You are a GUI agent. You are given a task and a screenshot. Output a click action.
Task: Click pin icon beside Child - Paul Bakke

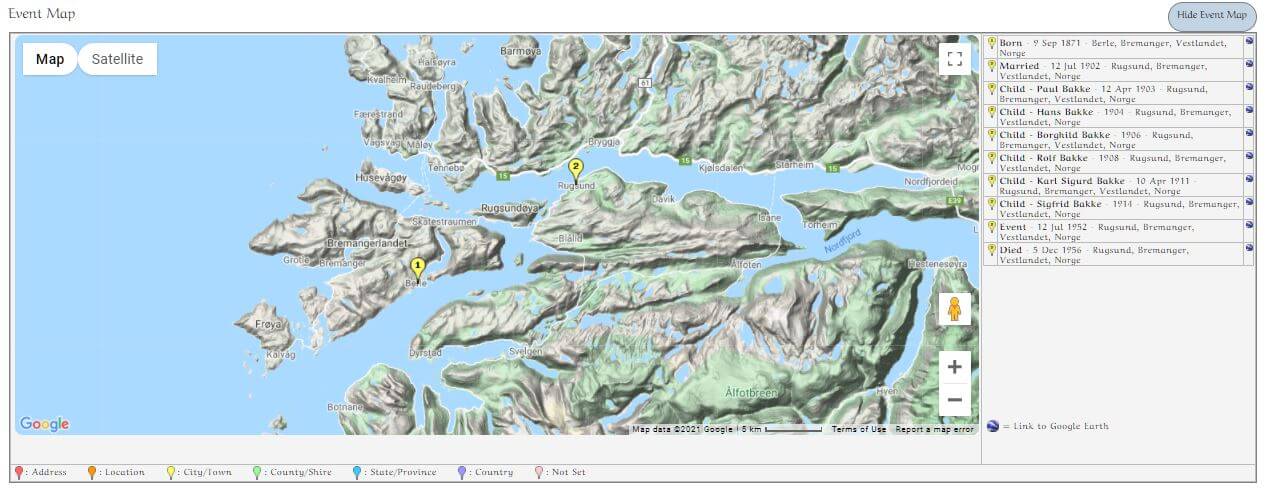[992, 88]
